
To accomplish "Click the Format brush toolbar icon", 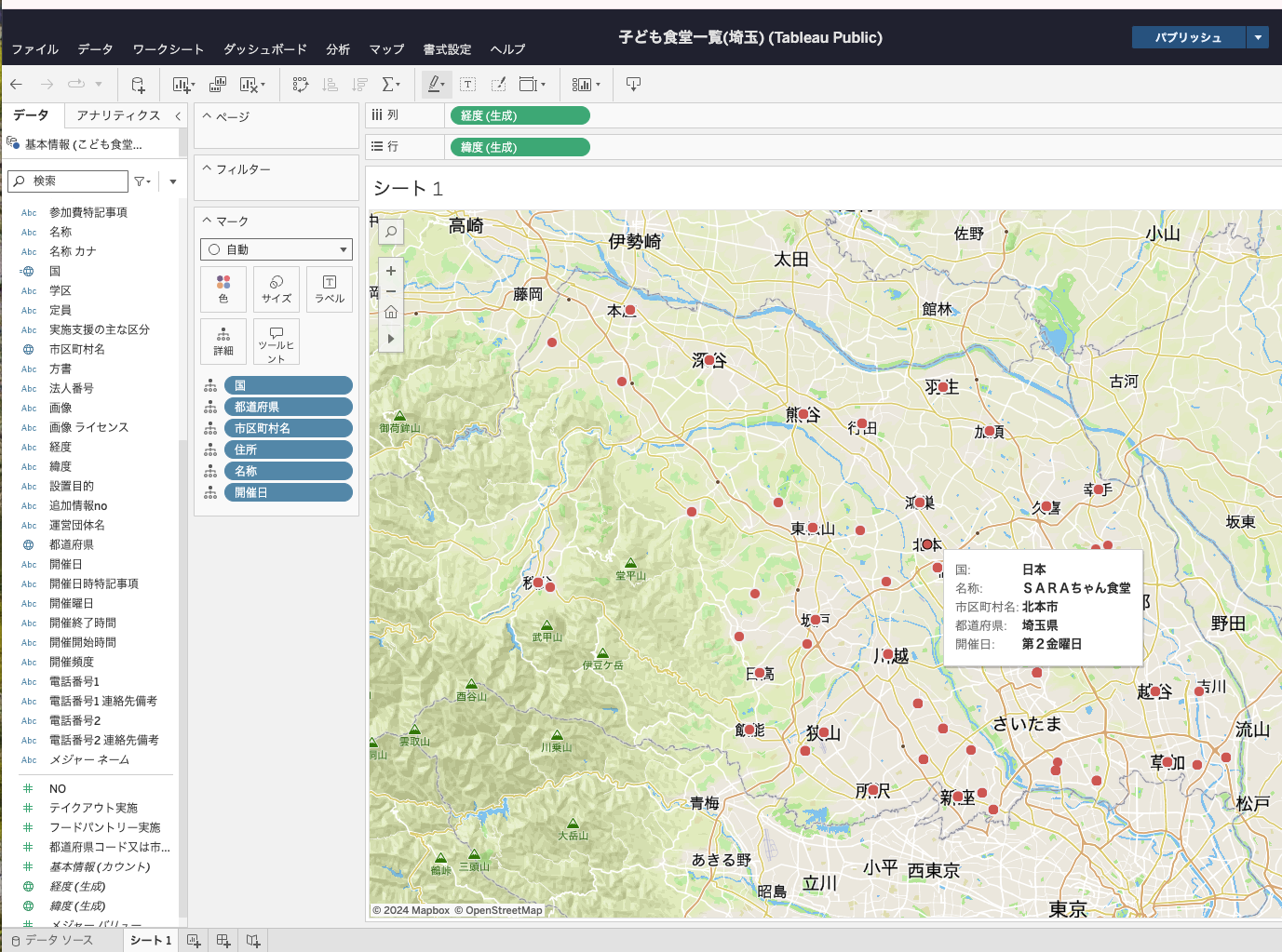I will point(499,85).
